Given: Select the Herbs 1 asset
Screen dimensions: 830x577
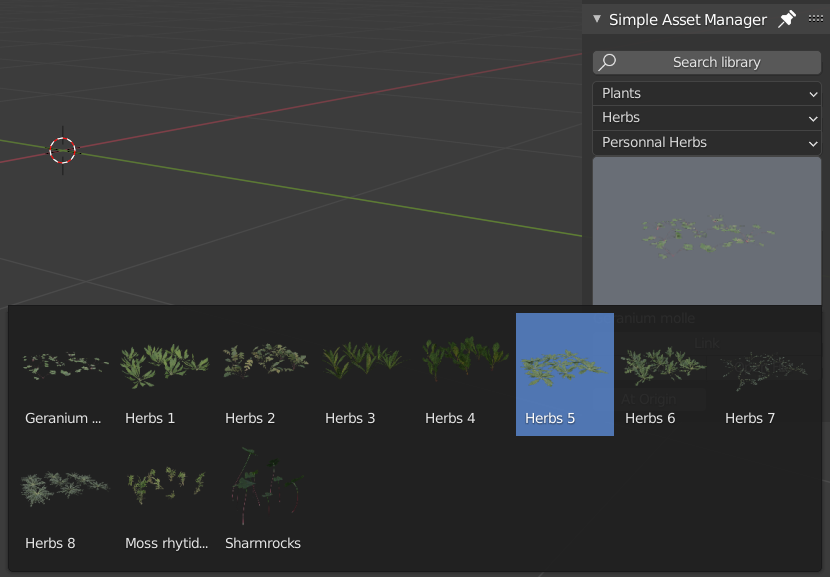Looking at the screenshot, I should pos(165,375).
